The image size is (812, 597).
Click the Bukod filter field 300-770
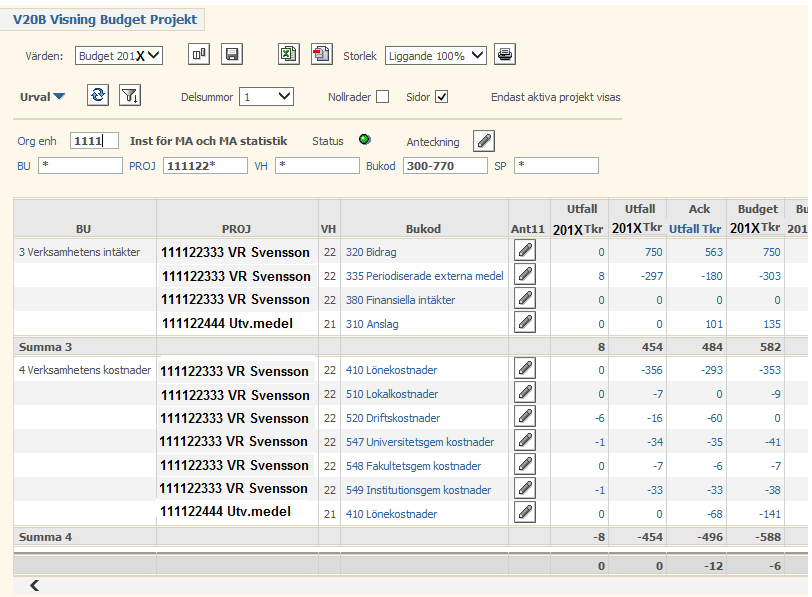click(x=445, y=166)
